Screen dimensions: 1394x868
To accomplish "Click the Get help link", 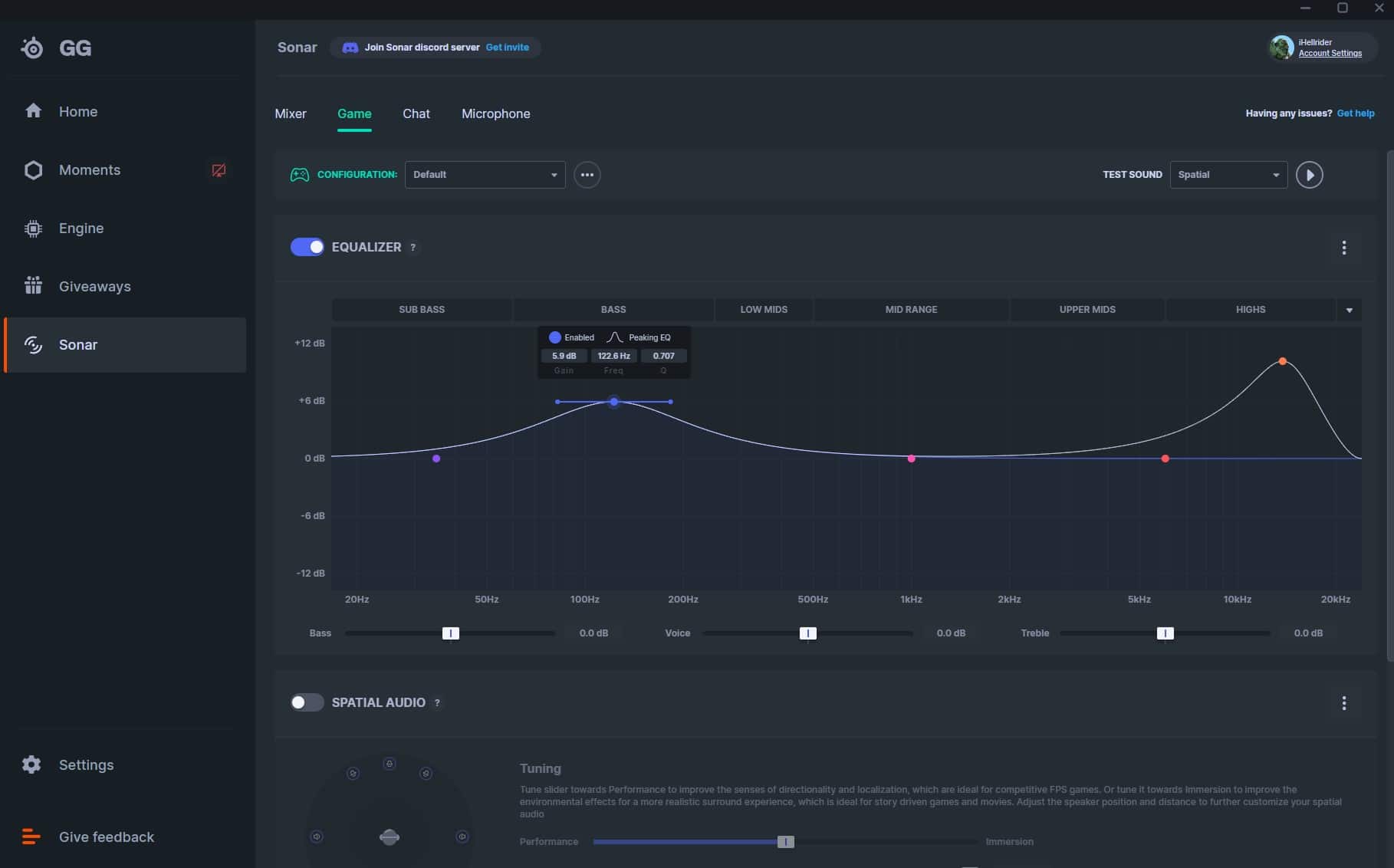I will (1356, 113).
